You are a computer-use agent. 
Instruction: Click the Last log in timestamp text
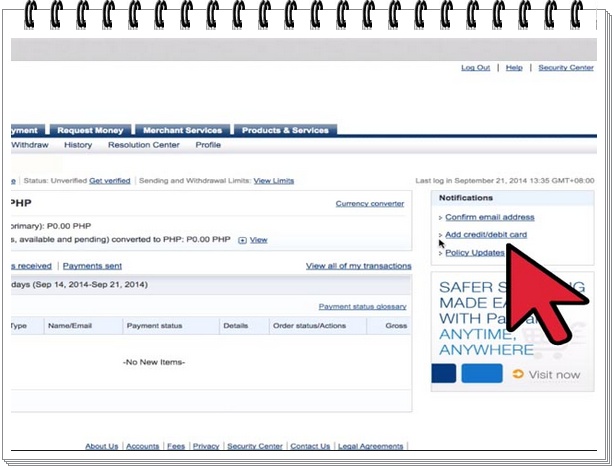[505, 181]
